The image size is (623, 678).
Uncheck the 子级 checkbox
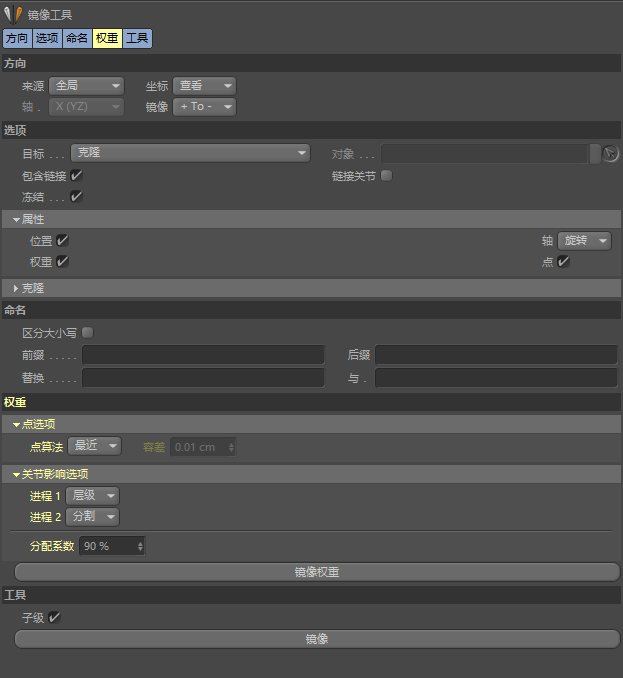point(55,618)
